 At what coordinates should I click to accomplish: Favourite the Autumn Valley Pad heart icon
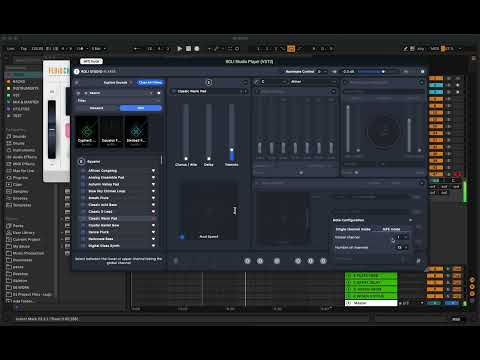pyautogui.click(x=153, y=184)
